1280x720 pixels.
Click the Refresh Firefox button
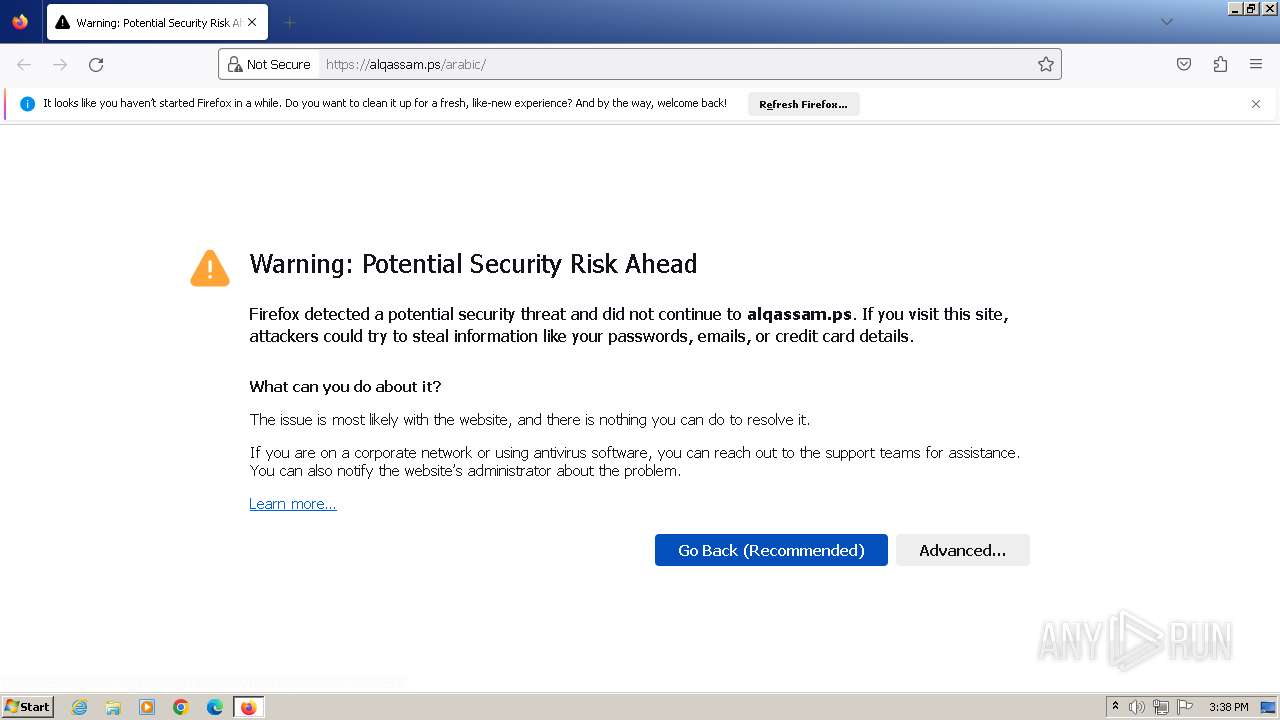pyautogui.click(x=803, y=104)
